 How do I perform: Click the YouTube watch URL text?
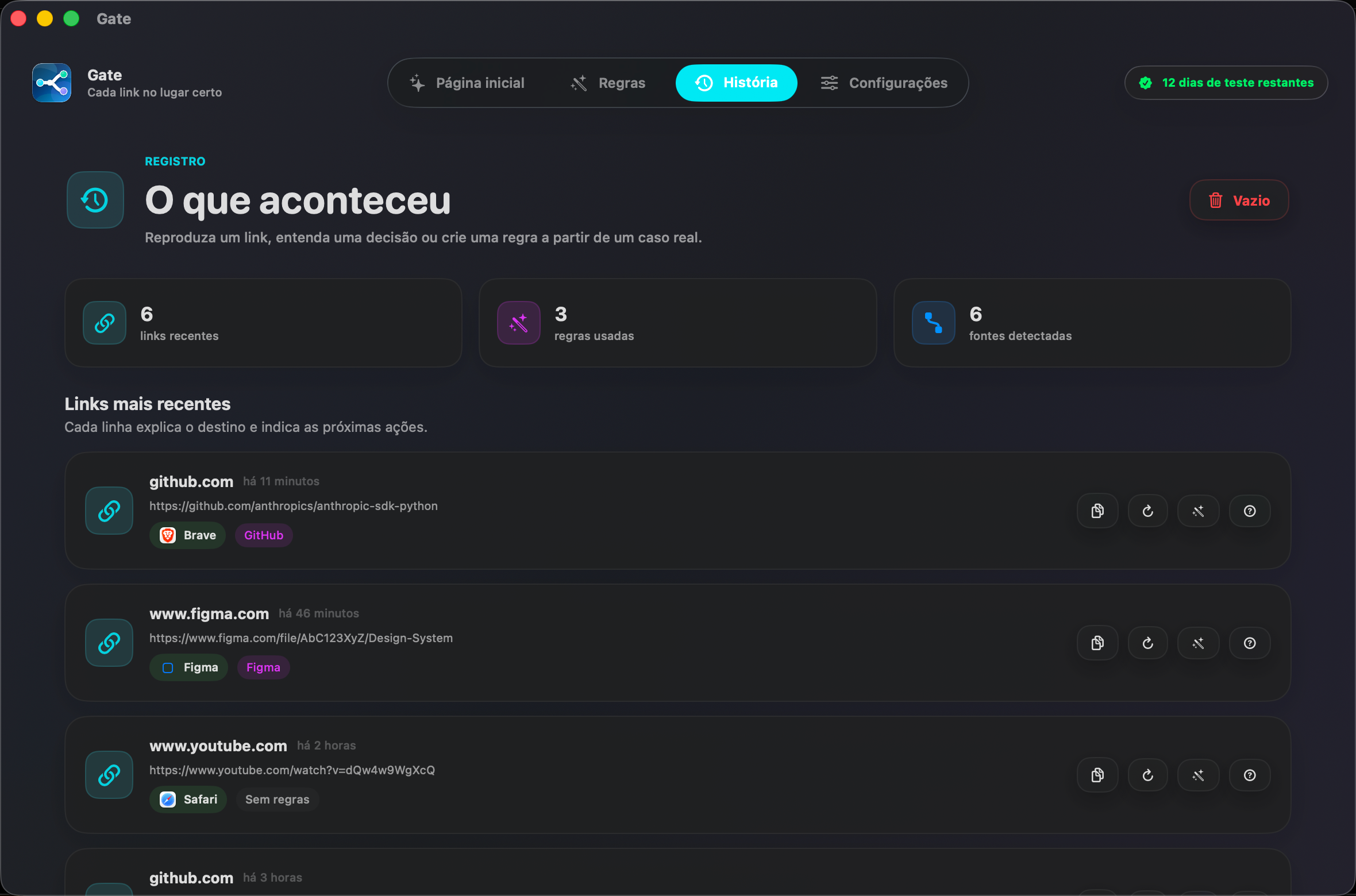tap(292, 770)
